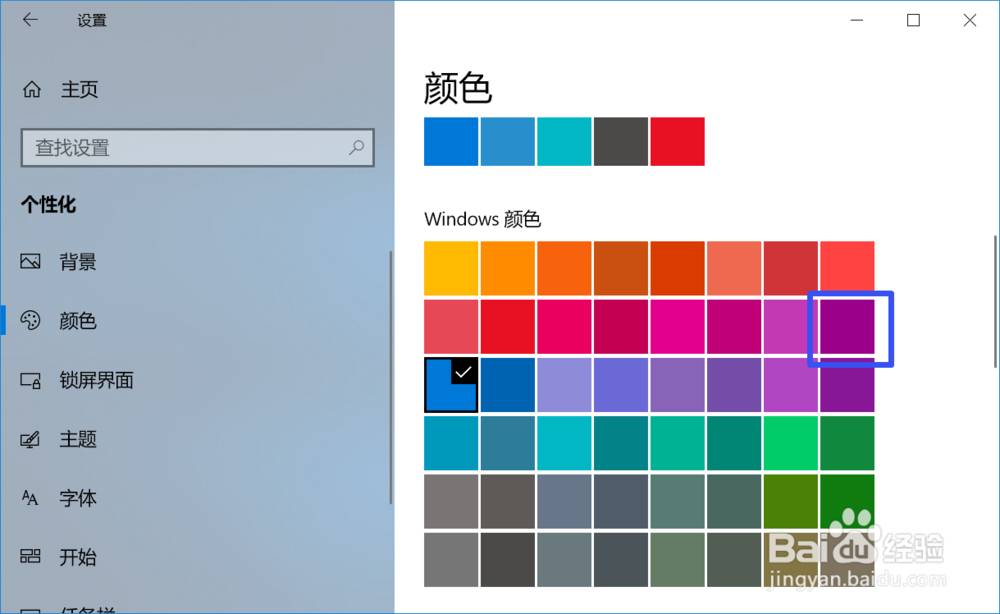Select 颜色 in the personalization sidebar
Screen dimensions: 1000x614
78,321
